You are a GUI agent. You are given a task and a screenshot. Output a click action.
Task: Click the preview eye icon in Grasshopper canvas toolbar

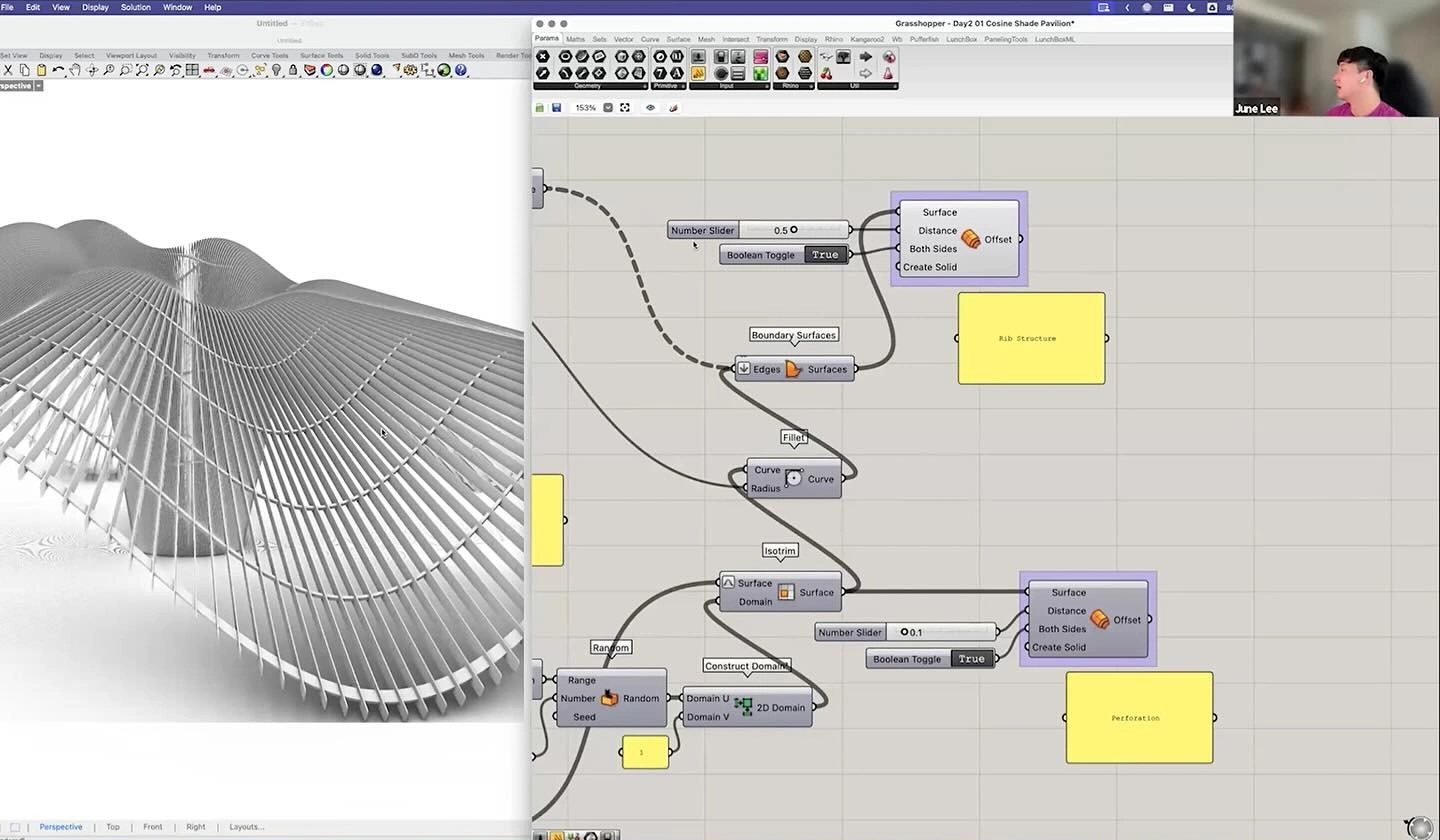tap(650, 107)
